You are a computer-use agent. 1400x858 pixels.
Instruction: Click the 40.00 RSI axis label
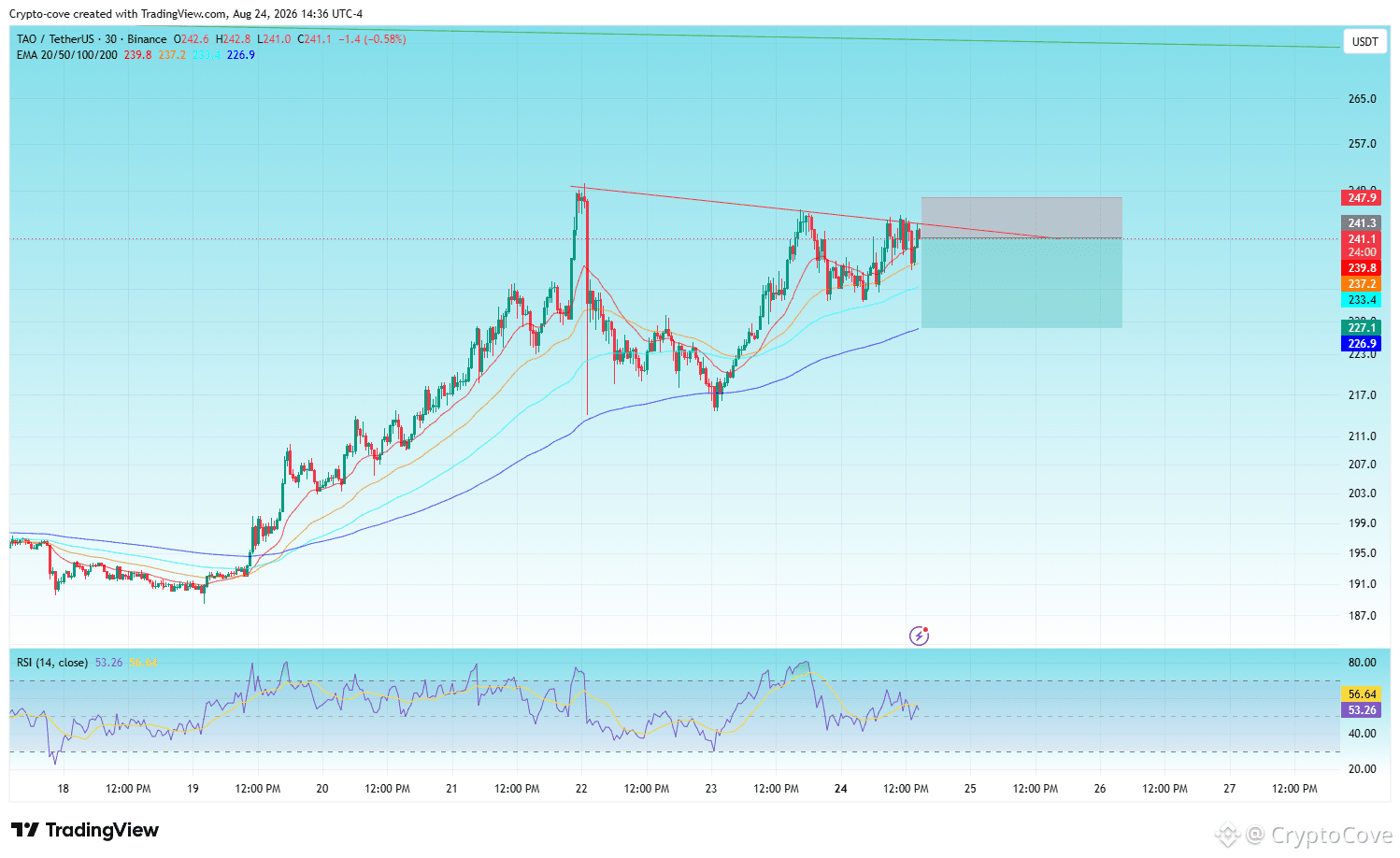(1362, 734)
